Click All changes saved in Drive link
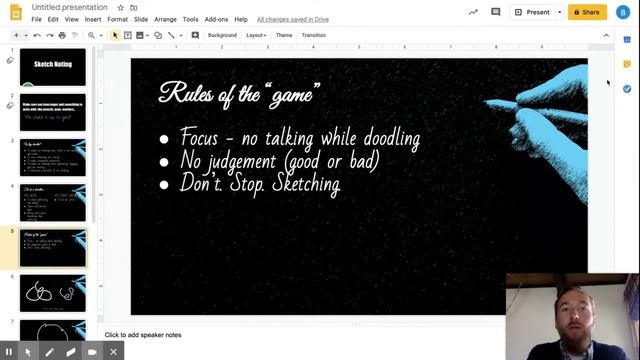Screen dimensions: 640x360 tap(293, 20)
